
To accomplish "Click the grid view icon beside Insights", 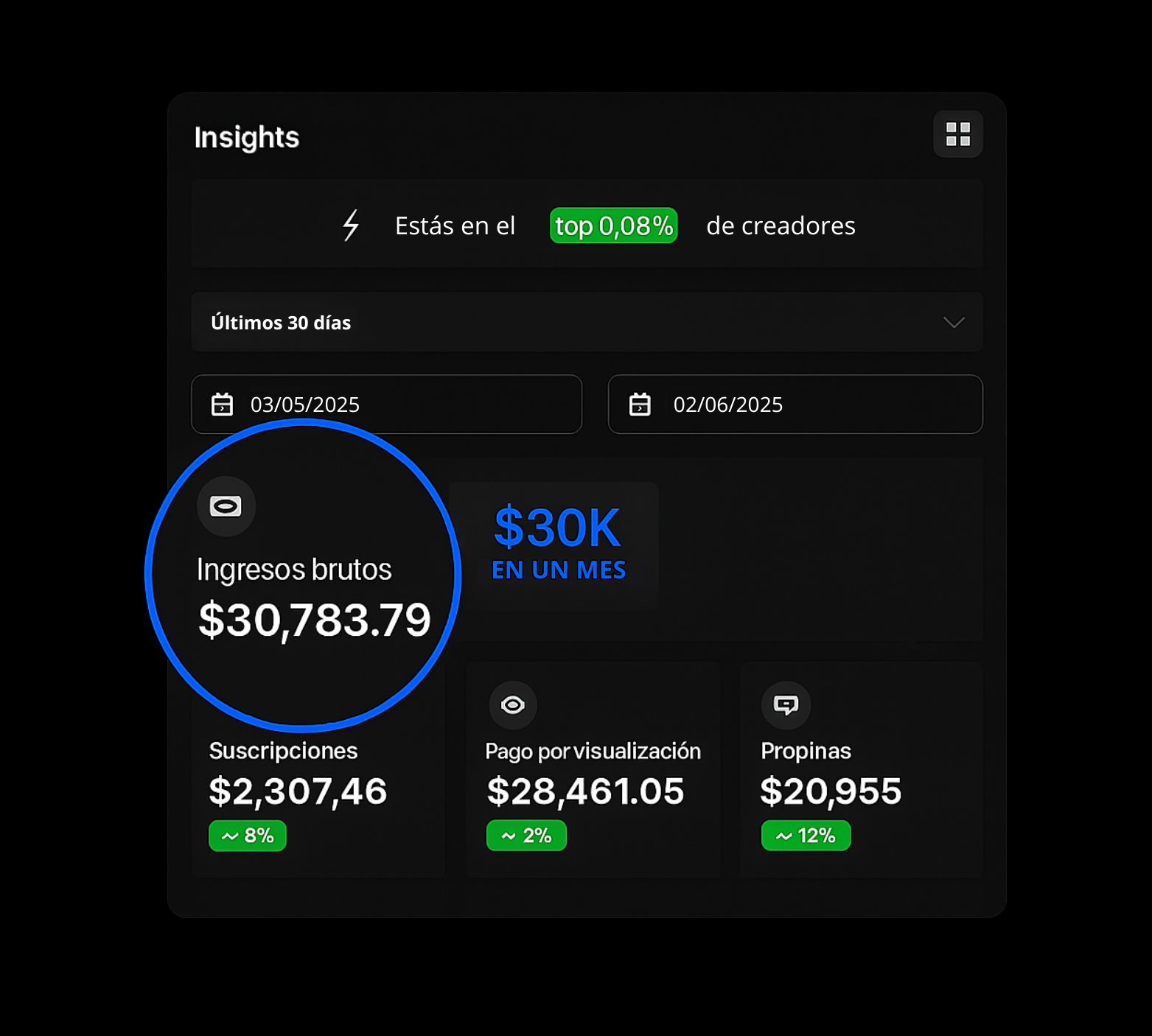I will 957,134.
